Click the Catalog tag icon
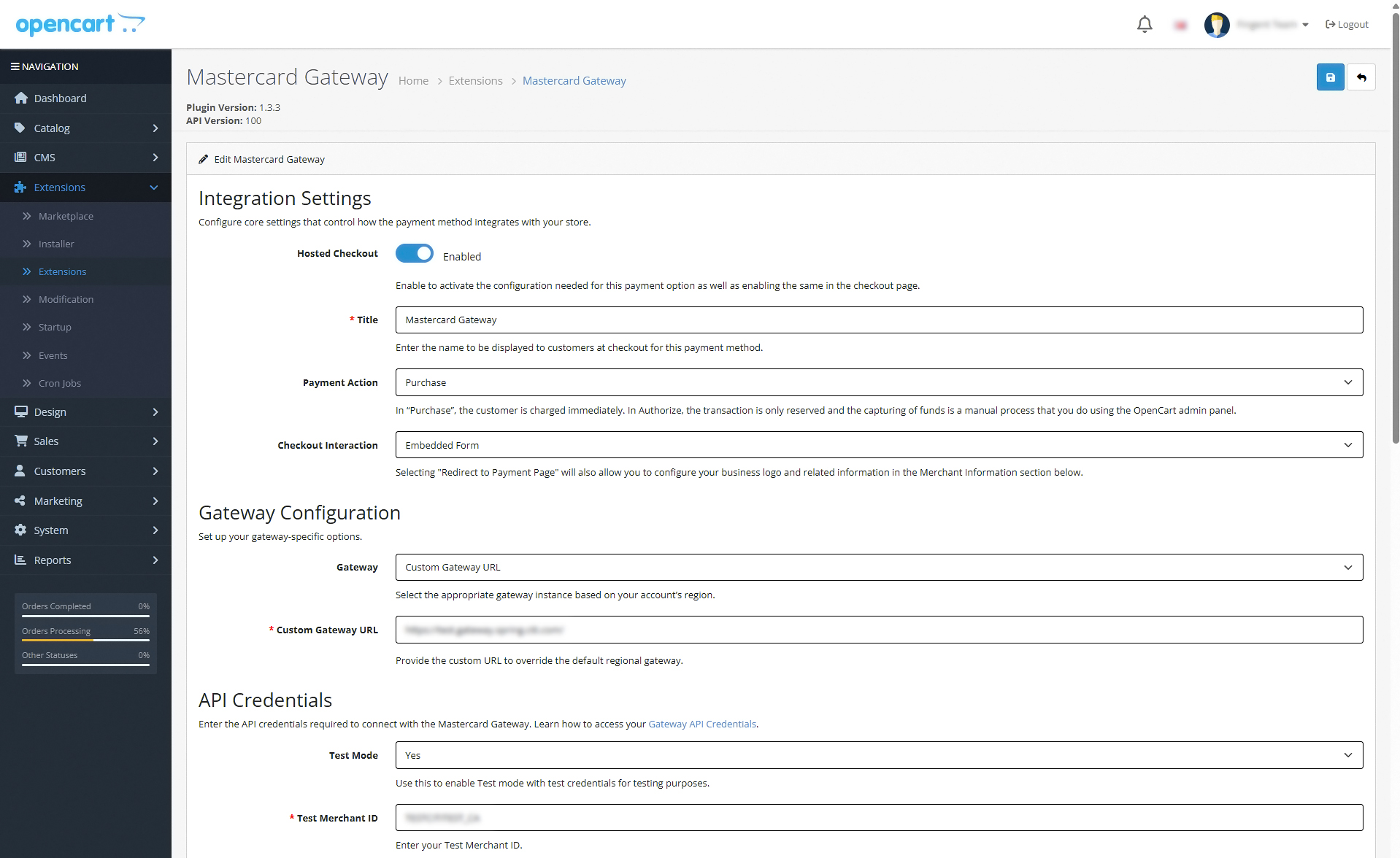Image resolution: width=1400 pixels, height=858 pixels. 20,128
